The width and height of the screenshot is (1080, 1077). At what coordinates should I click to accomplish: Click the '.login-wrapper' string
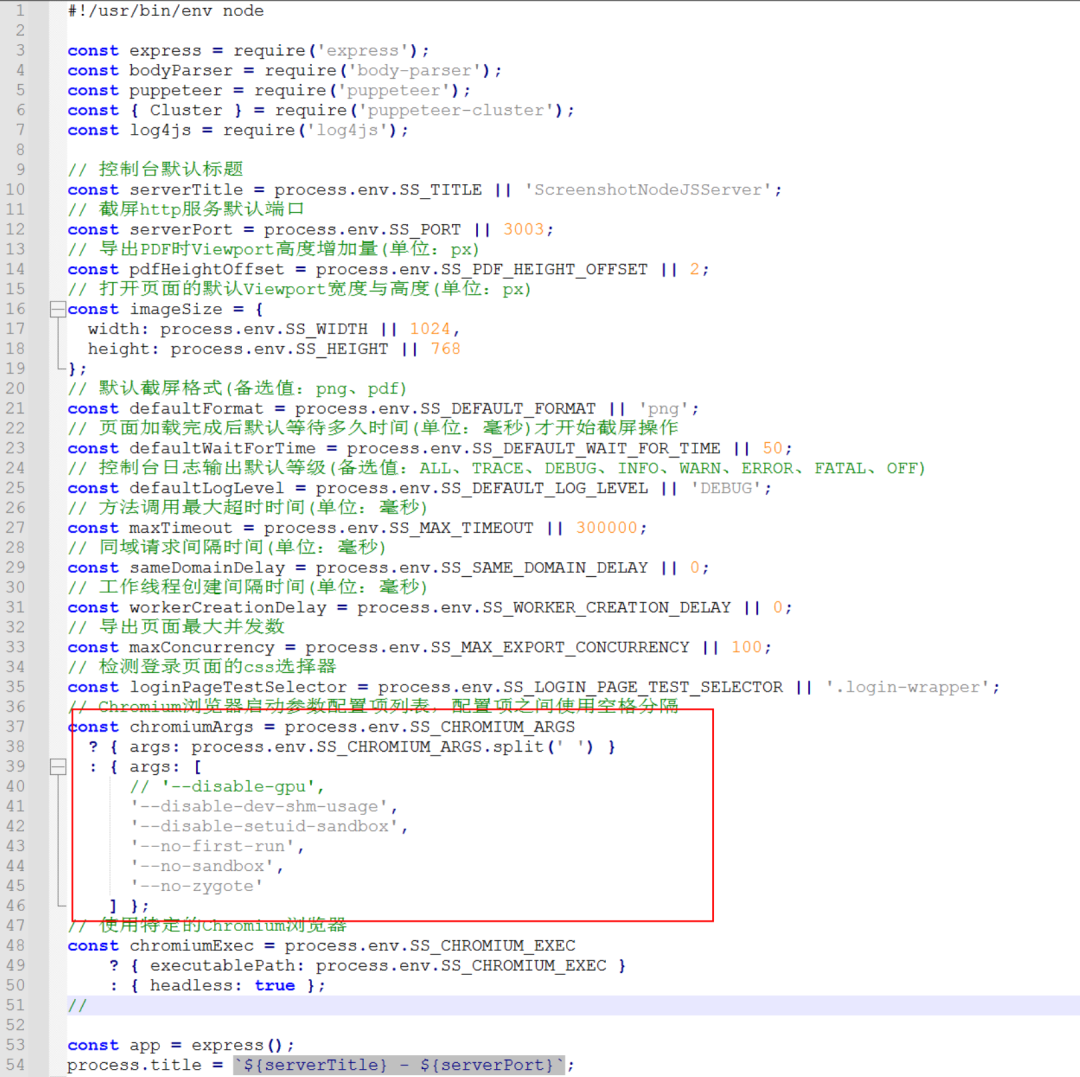point(906,687)
